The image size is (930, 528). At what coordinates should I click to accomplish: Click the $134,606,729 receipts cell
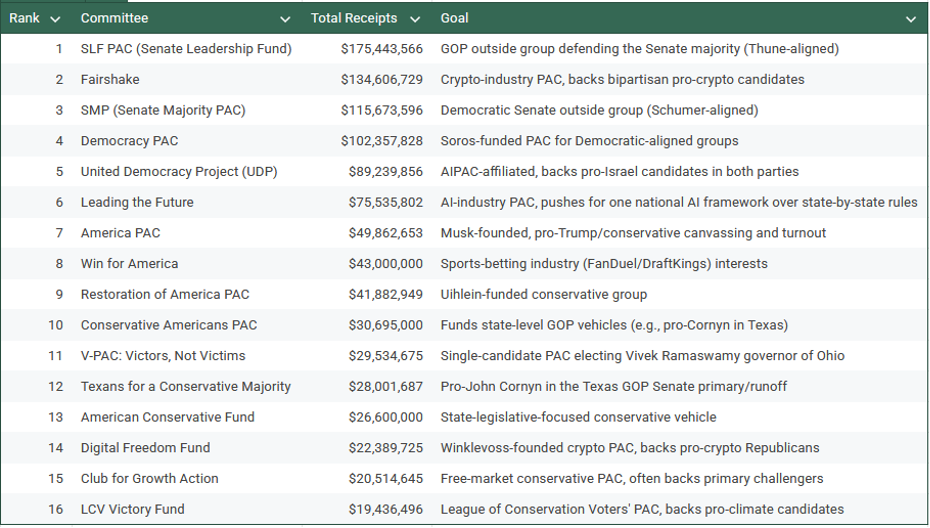click(368, 79)
